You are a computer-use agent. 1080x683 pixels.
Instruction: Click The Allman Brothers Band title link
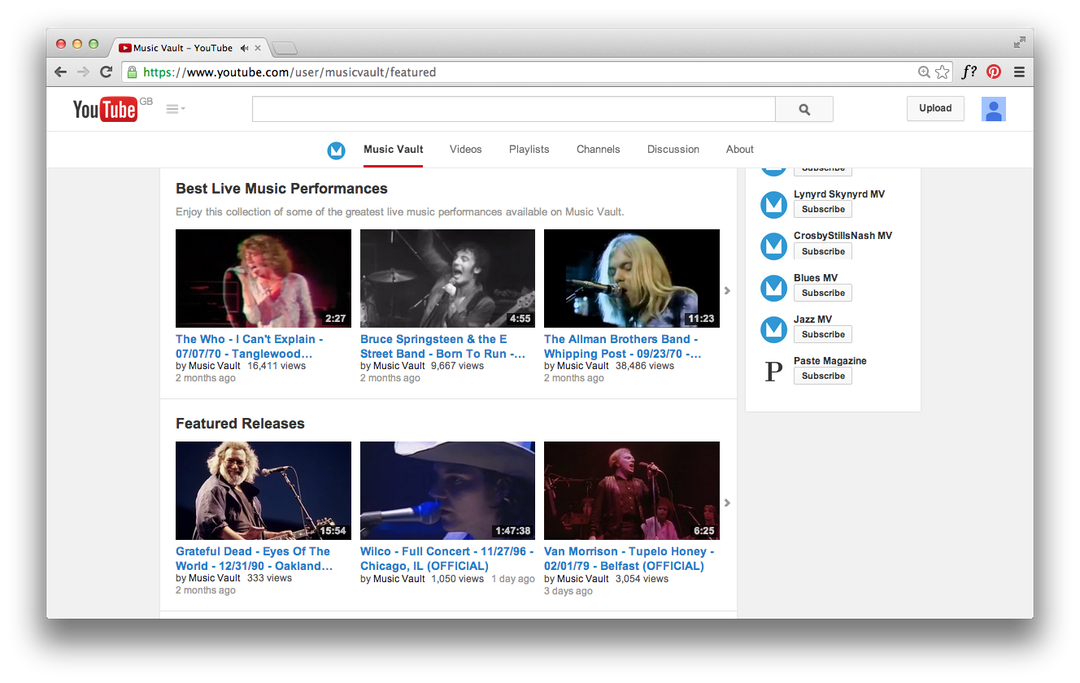(x=623, y=346)
